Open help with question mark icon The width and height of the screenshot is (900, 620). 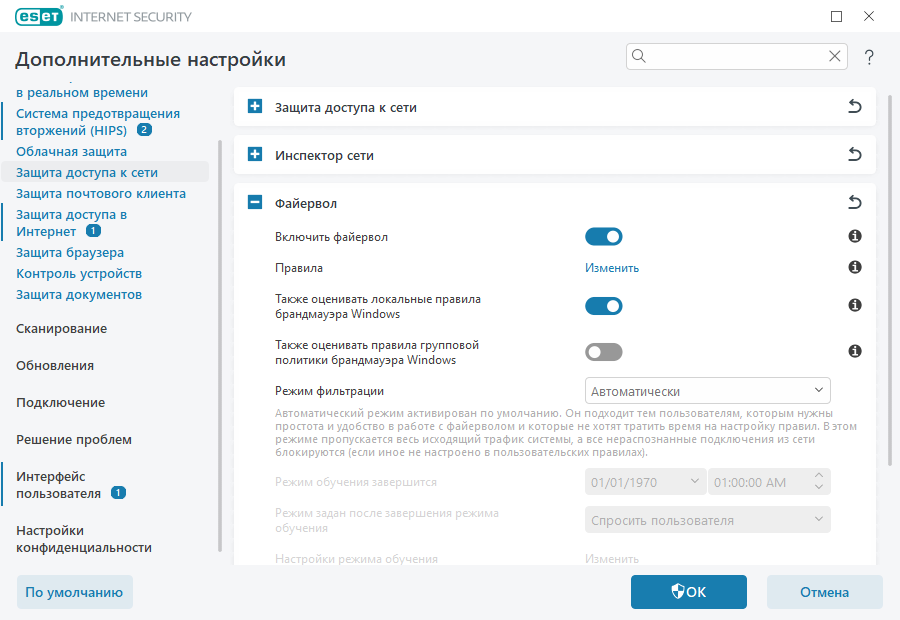869,57
